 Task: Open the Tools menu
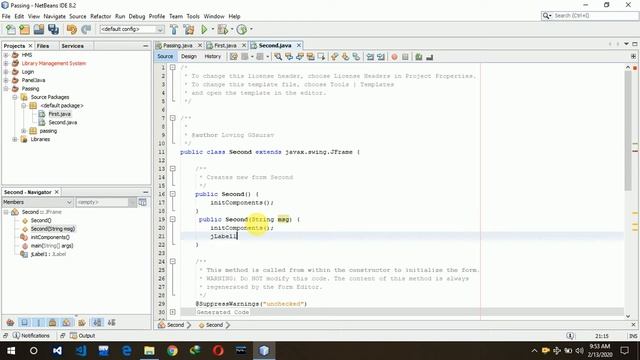193,16
